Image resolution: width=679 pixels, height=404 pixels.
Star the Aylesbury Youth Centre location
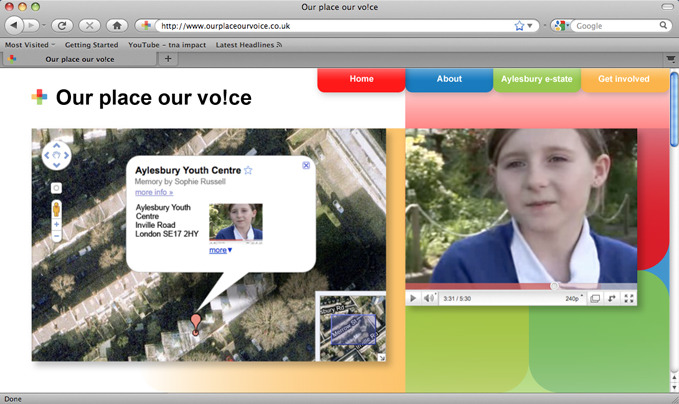tap(248, 170)
